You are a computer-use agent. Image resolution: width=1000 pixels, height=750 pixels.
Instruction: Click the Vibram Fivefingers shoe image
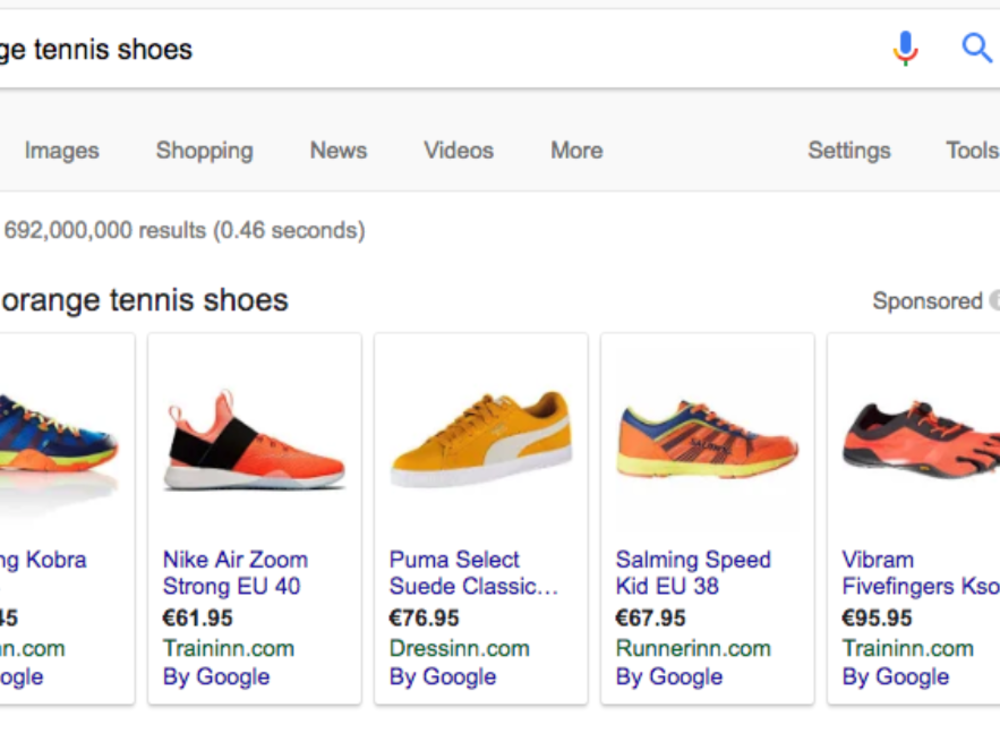pos(921,440)
